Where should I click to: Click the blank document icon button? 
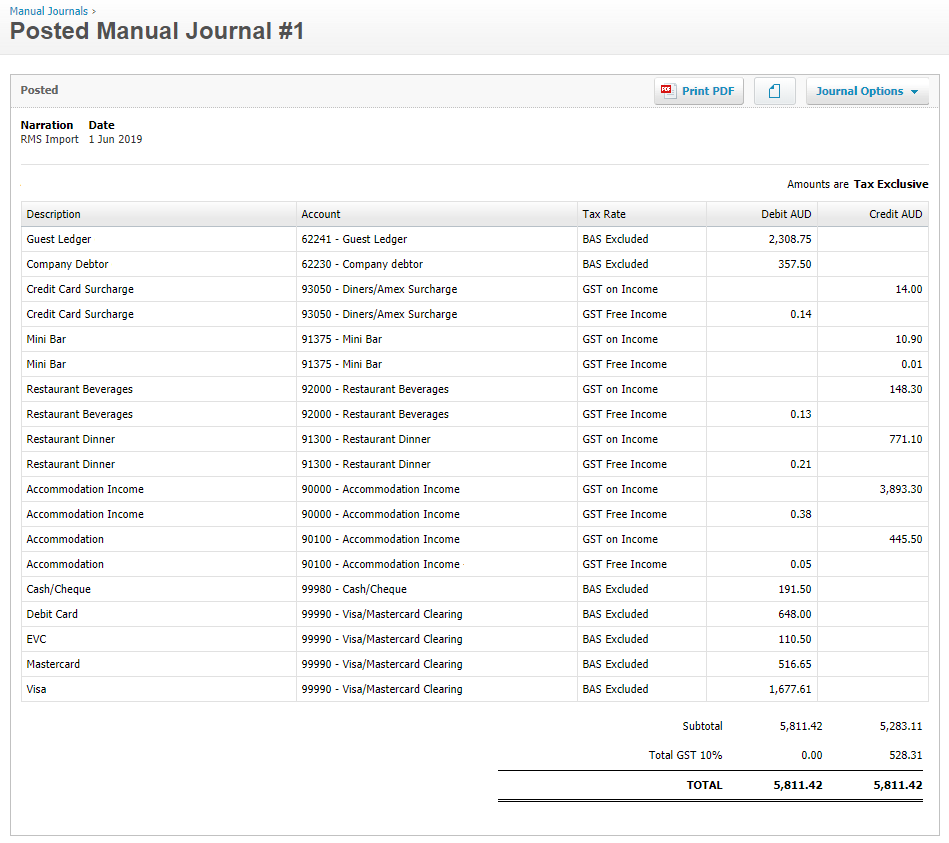774,91
